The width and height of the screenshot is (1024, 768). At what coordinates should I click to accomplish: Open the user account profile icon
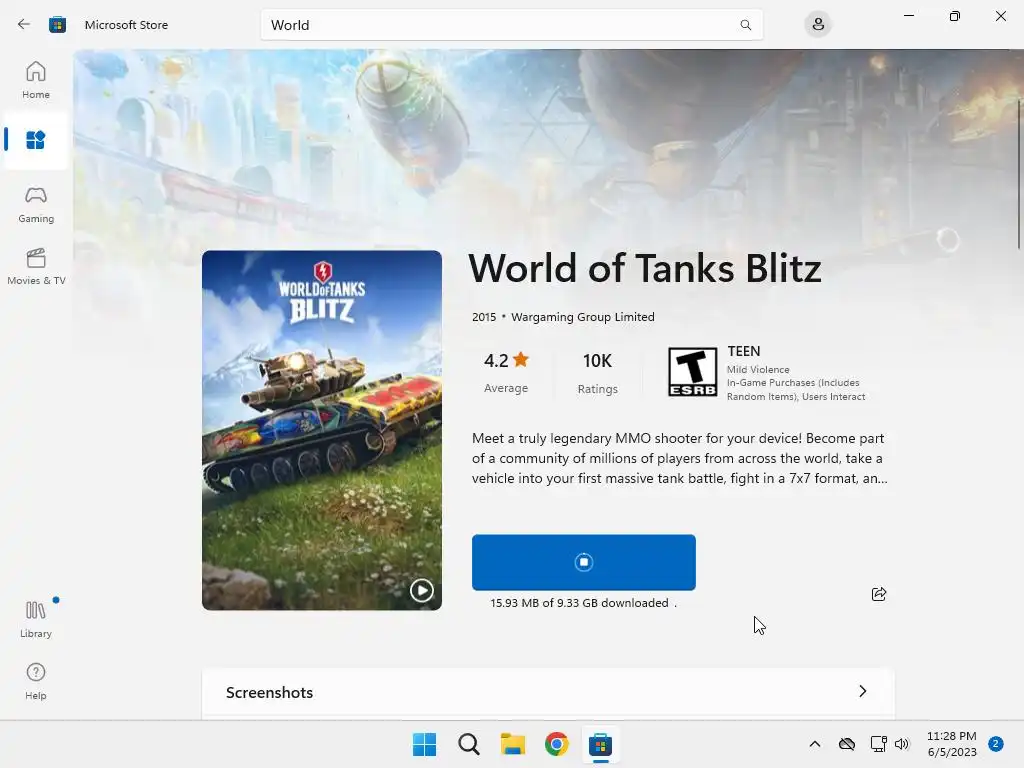818,25
